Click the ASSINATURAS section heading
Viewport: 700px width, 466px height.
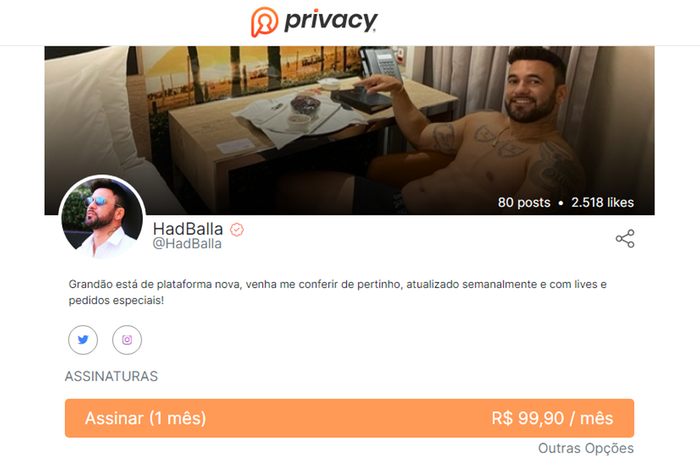(111, 376)
